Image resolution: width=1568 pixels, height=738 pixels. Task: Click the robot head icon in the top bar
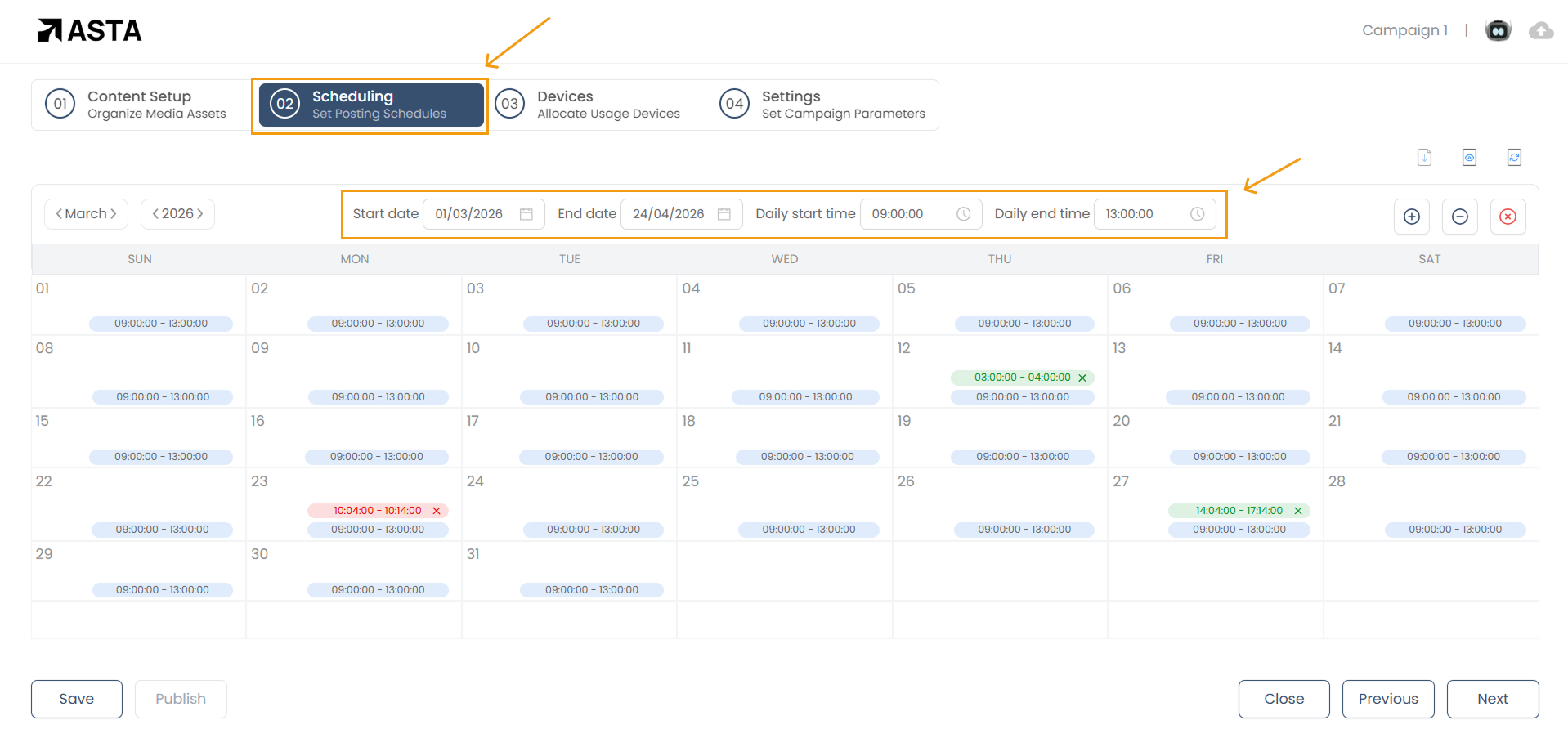(1499, 29)
